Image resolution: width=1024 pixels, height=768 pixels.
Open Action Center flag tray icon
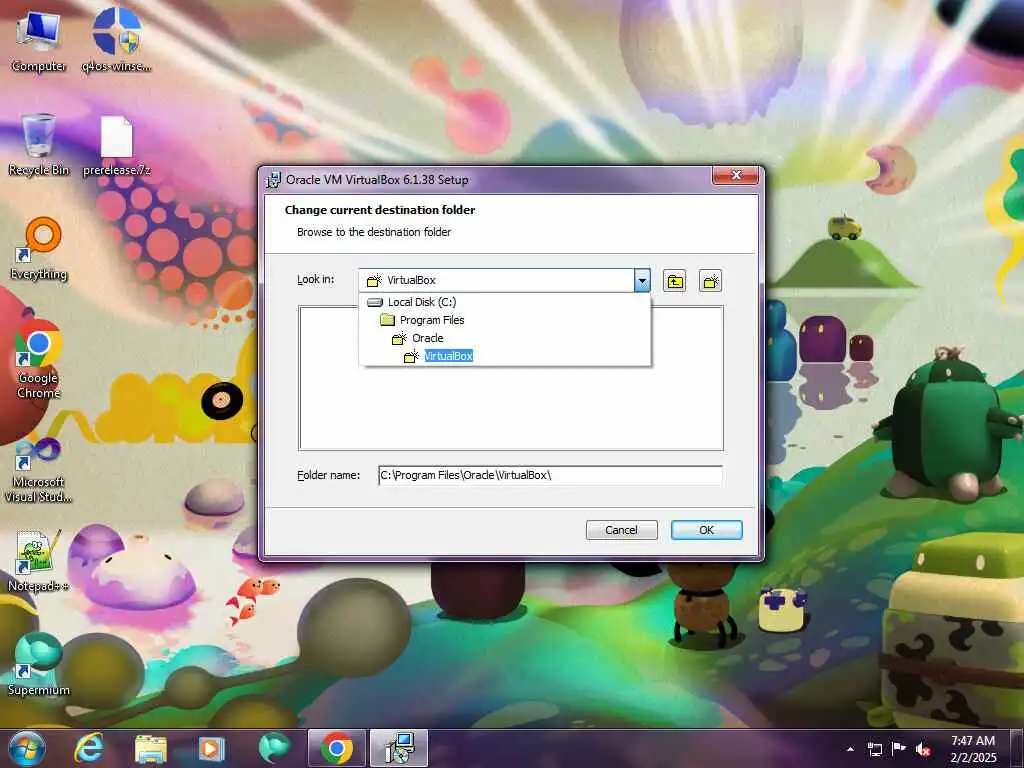(x=899, y=749)
